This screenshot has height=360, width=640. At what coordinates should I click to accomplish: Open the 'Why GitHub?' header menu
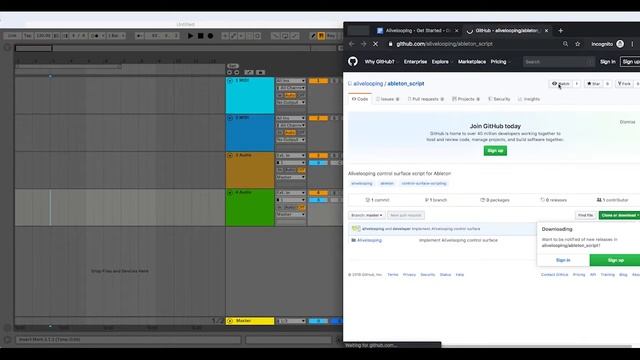pos(381,62)
